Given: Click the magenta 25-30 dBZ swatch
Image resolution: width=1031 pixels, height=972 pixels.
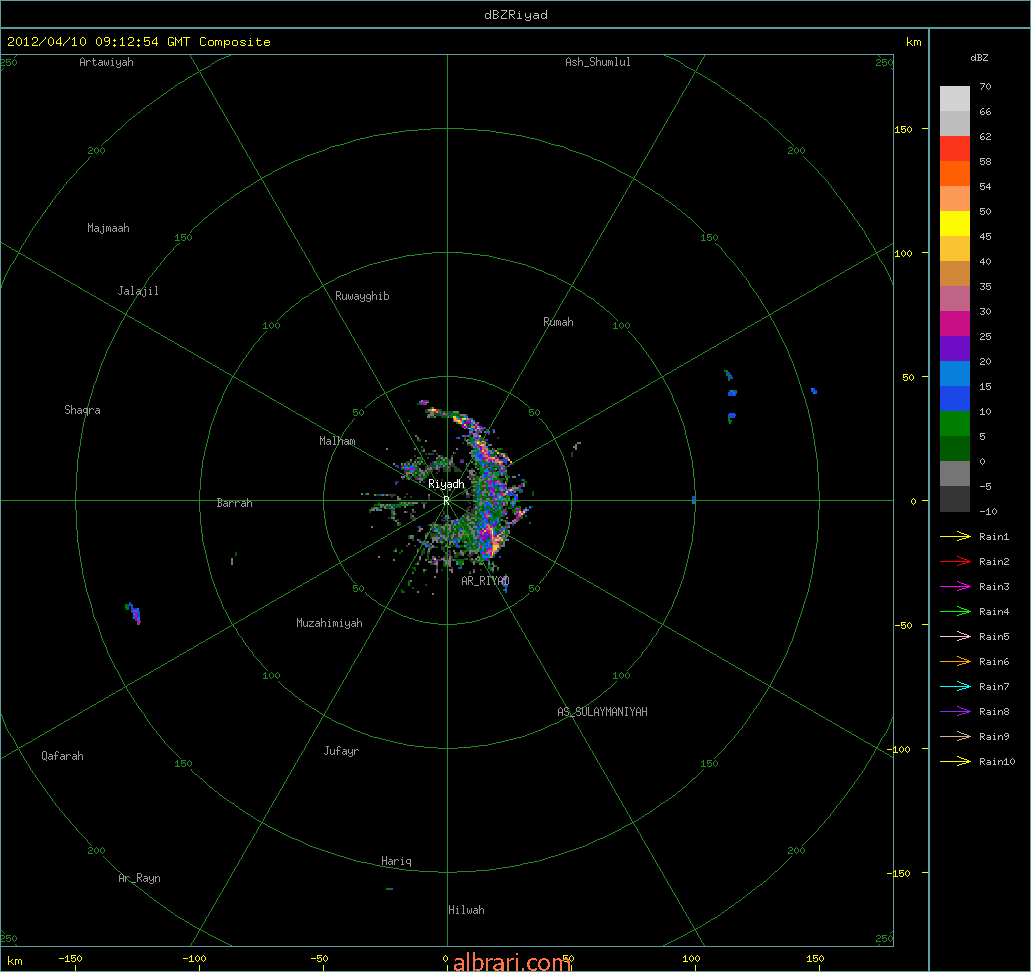Looking at the screenshot, I should point(955,324).
